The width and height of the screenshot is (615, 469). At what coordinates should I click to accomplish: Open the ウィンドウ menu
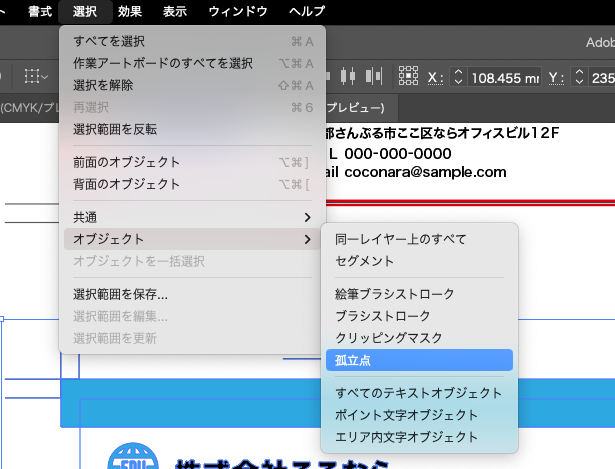coord(238,11)
